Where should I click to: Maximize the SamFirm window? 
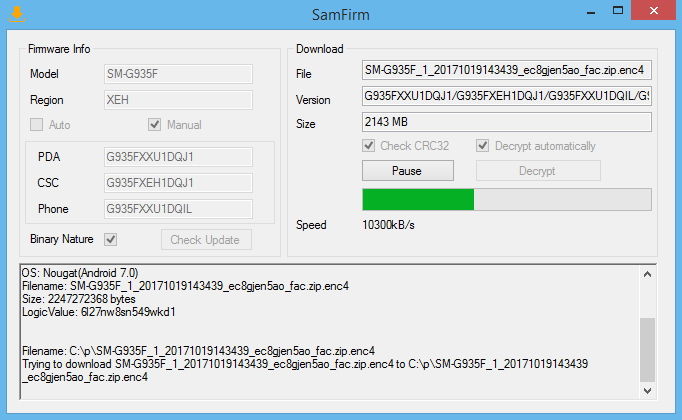[x=618, y=10]
